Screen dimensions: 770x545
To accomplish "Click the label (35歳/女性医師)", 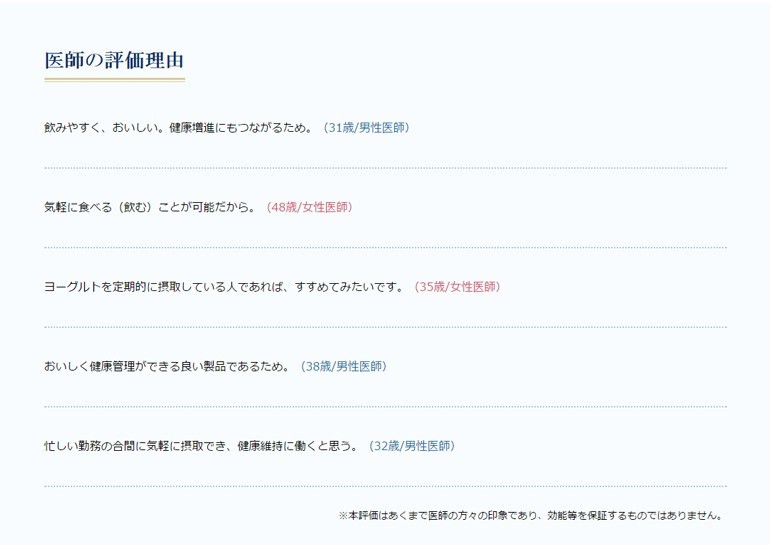I will (x=457, y=287).
